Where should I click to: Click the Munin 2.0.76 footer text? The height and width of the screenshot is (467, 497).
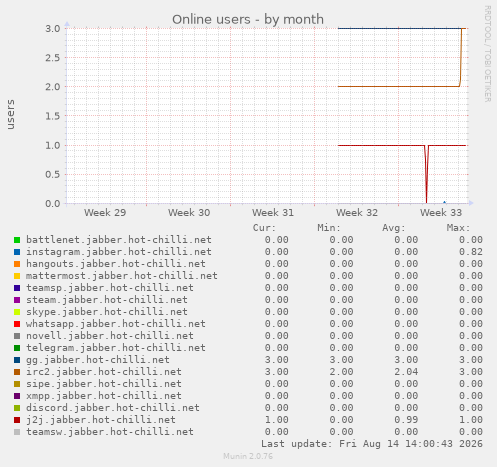pos(248,456)
